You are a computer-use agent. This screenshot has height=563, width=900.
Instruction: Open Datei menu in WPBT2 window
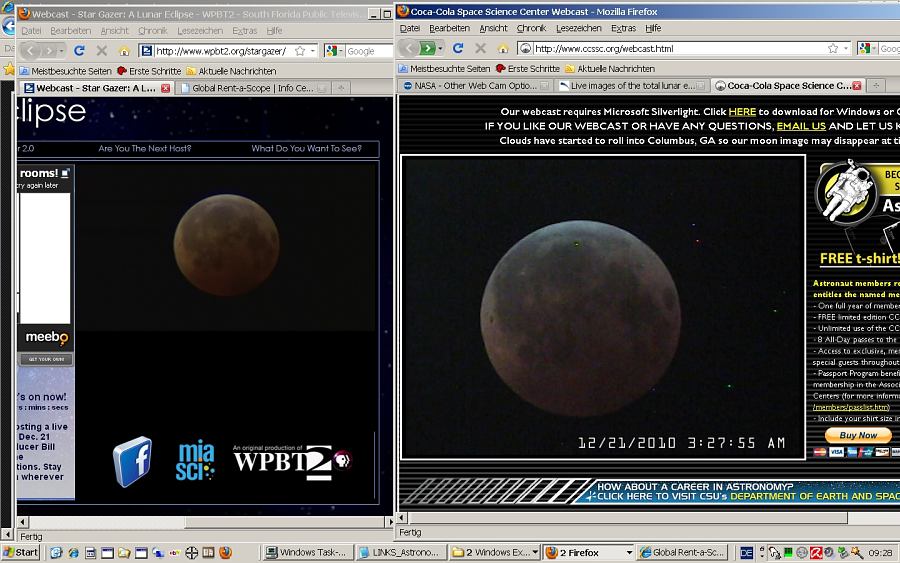(x=32, y=30)
